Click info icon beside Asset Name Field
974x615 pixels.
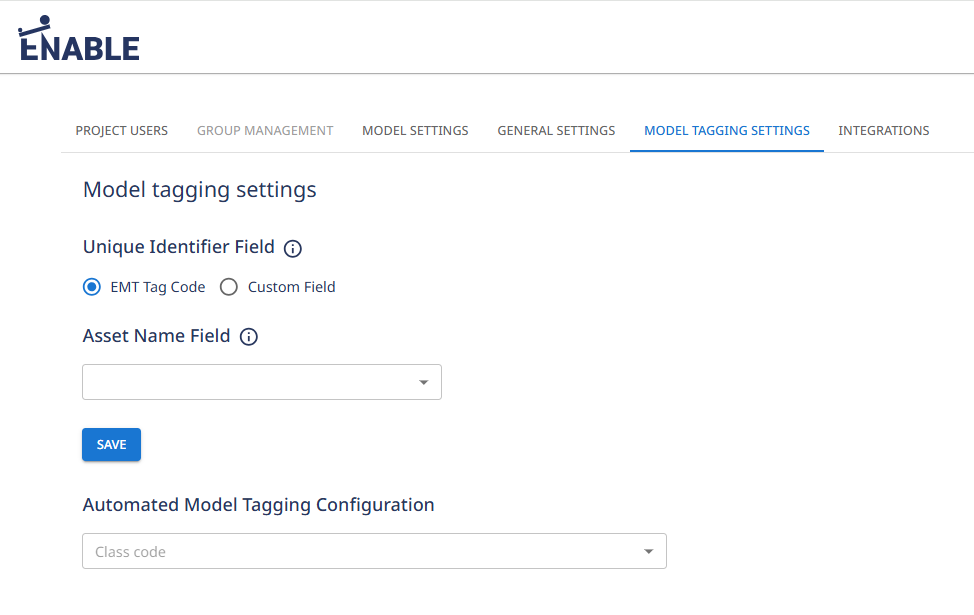coord(249,337)
